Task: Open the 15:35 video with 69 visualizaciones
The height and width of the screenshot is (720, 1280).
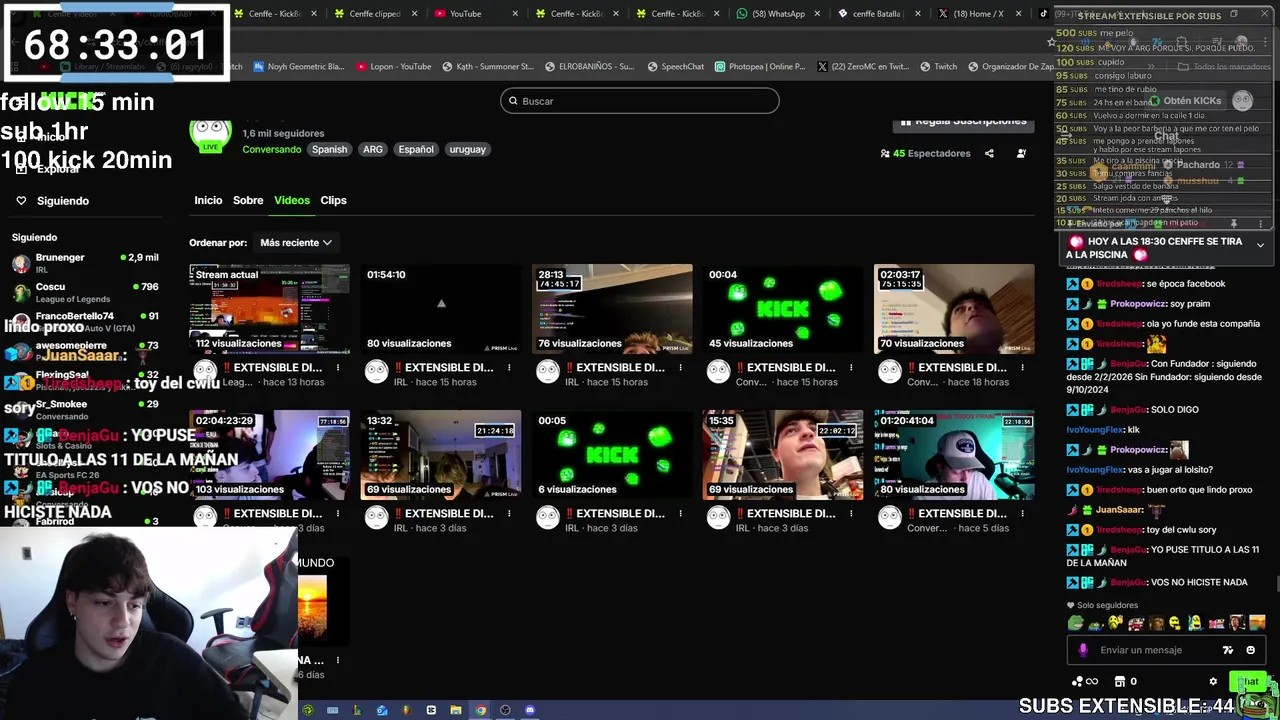Action: click(783, 455)
